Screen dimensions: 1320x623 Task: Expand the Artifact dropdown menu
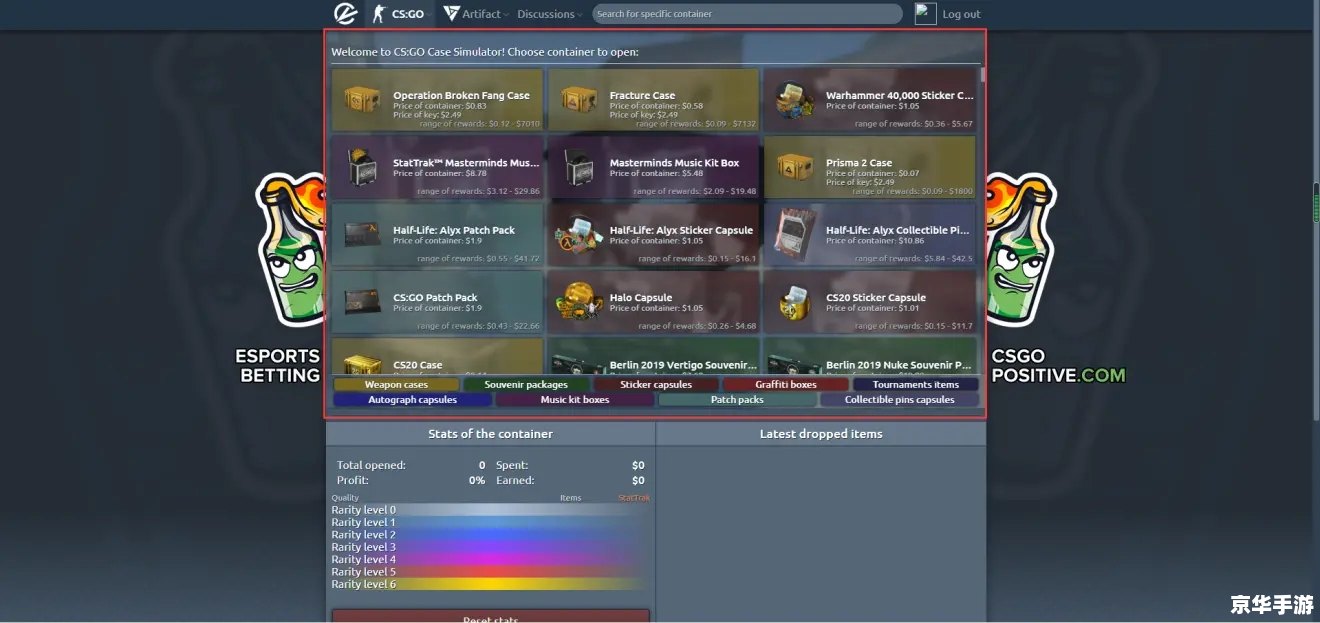(476, 14)
